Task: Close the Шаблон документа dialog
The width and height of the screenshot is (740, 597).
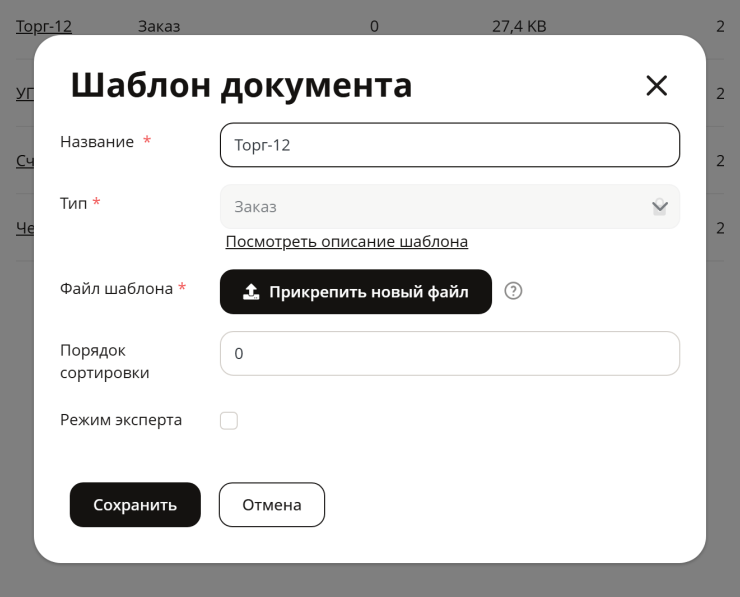Action: pyautogui.click(x=656, y=86)
